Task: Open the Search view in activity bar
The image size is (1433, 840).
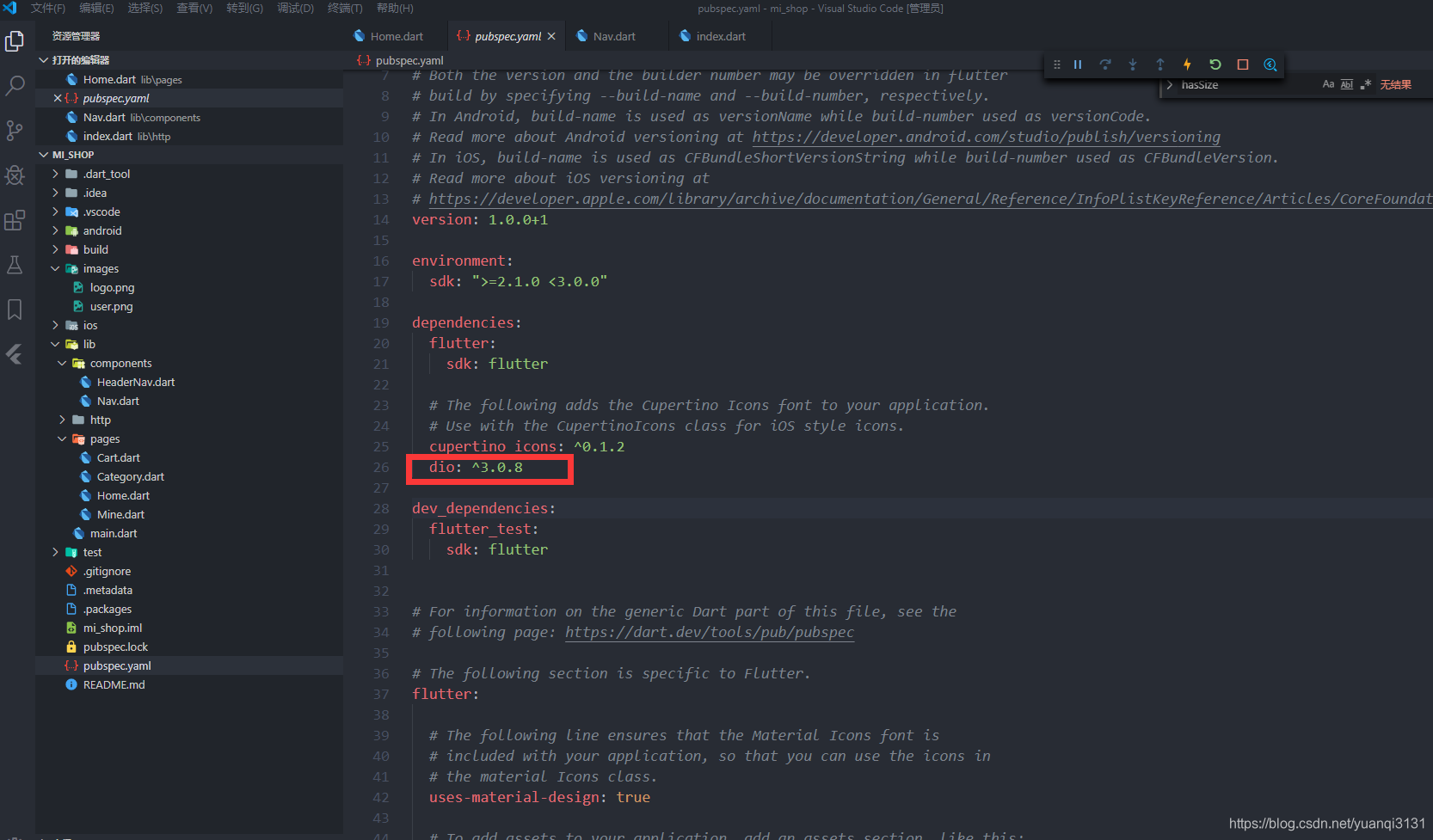Action: pyautogui.click(x=15, y=86)
